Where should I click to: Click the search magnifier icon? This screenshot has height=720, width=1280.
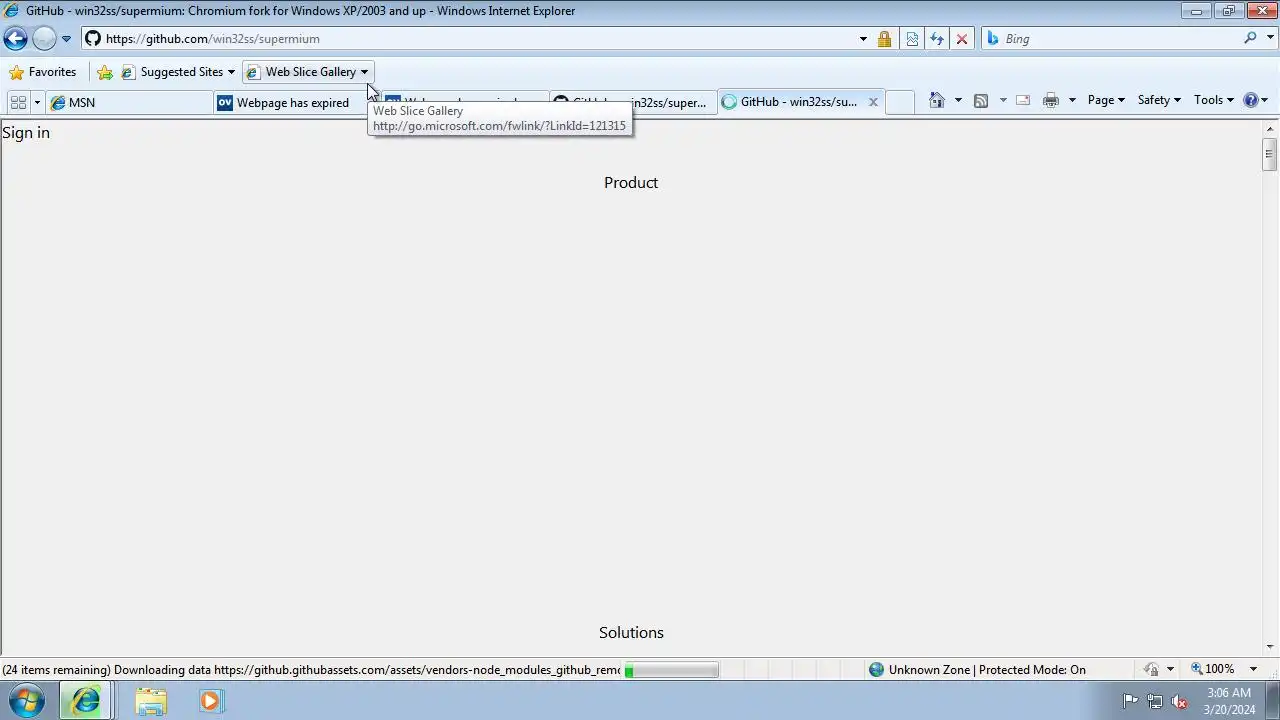[x=1250, y=38]
